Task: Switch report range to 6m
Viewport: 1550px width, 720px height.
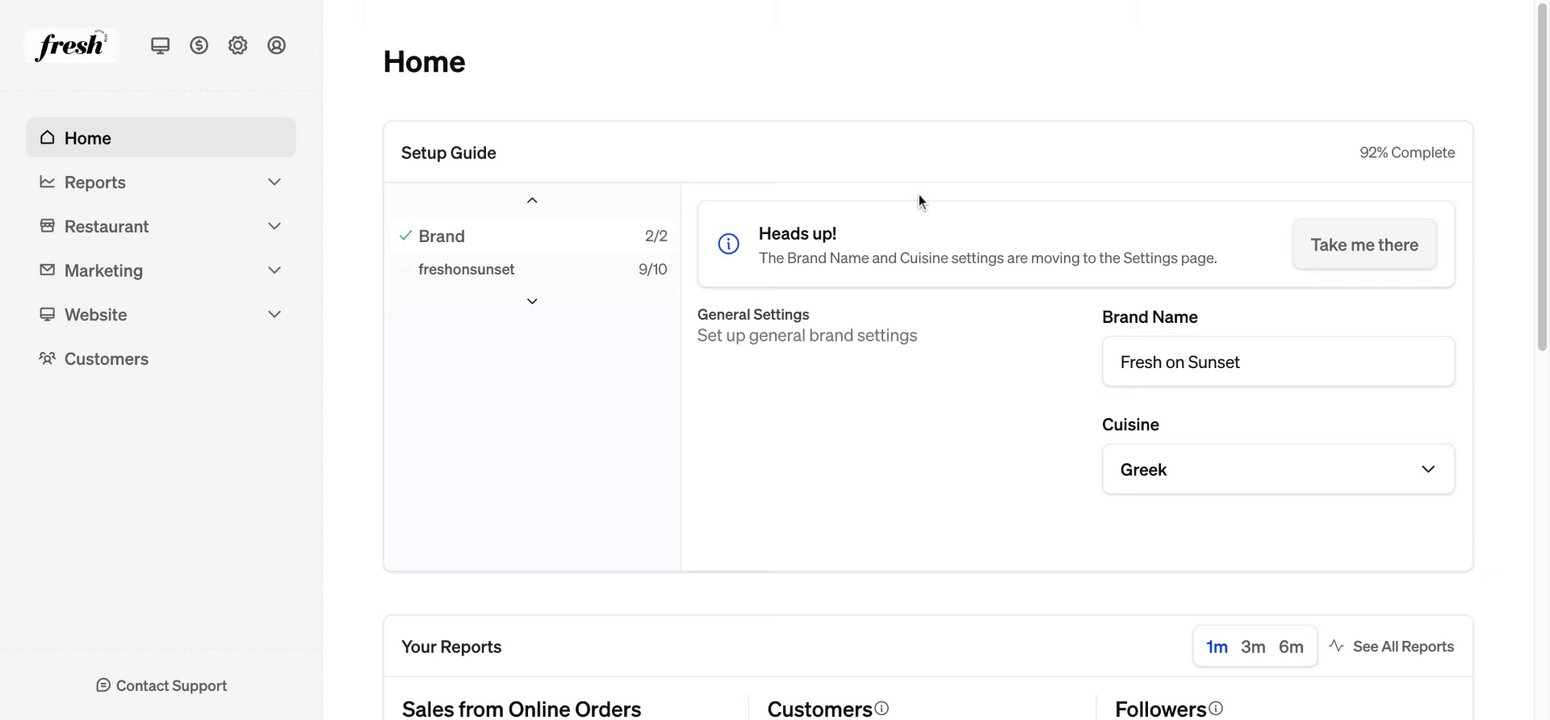Action: coord(1291,647)
